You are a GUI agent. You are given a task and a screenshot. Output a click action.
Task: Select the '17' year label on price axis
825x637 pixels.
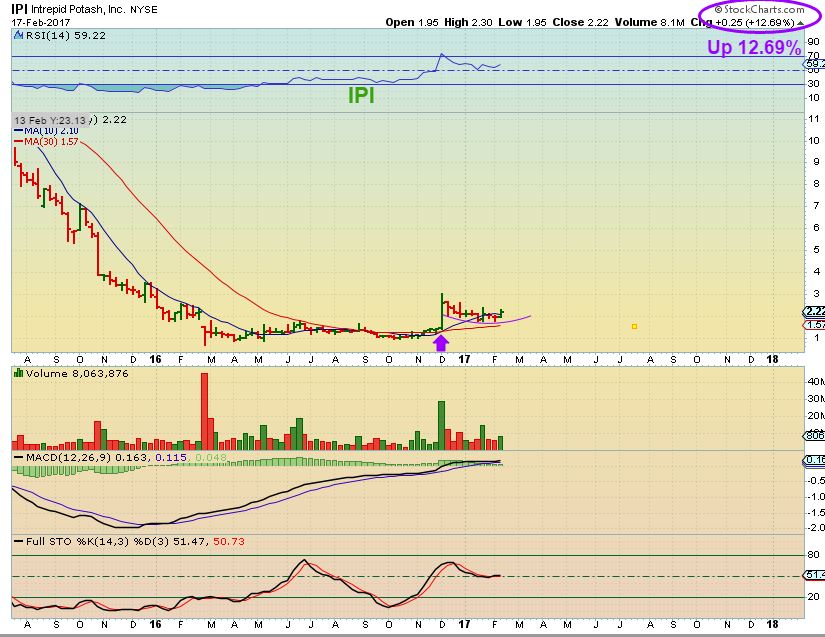[x=464, y=359]
